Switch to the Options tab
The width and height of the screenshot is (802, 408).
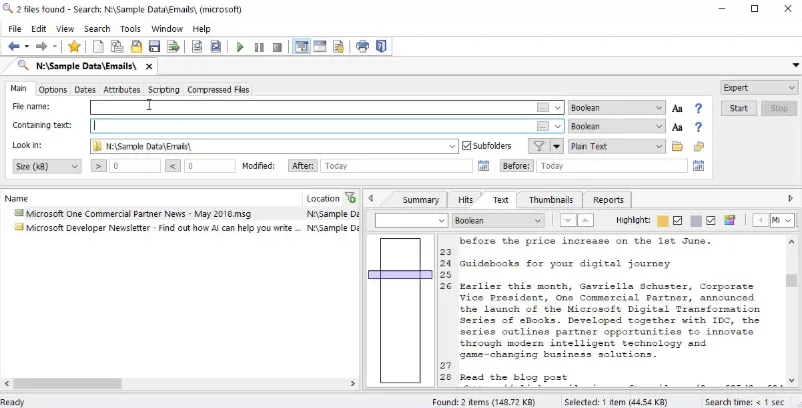pyautogui.click(x=53, y=89)
